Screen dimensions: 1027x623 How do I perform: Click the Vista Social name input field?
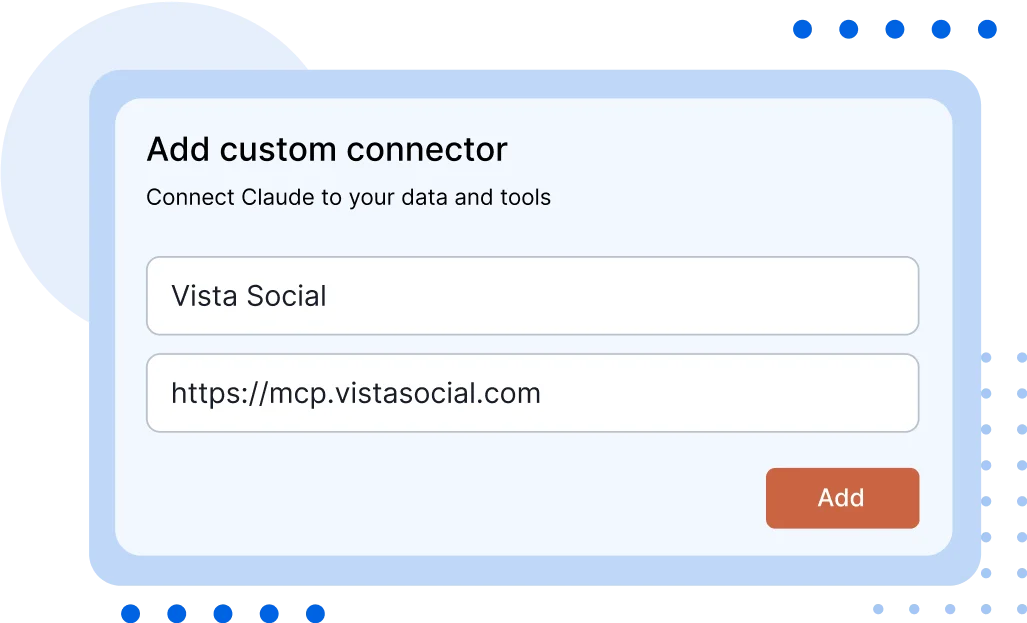532,295
